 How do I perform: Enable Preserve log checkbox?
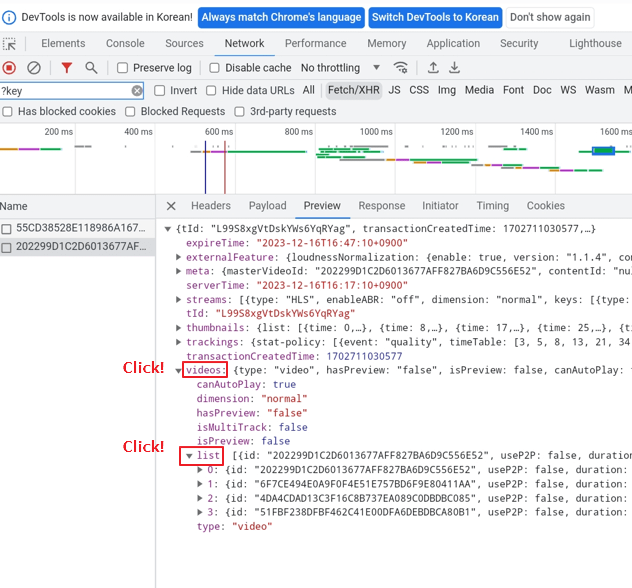122,68
